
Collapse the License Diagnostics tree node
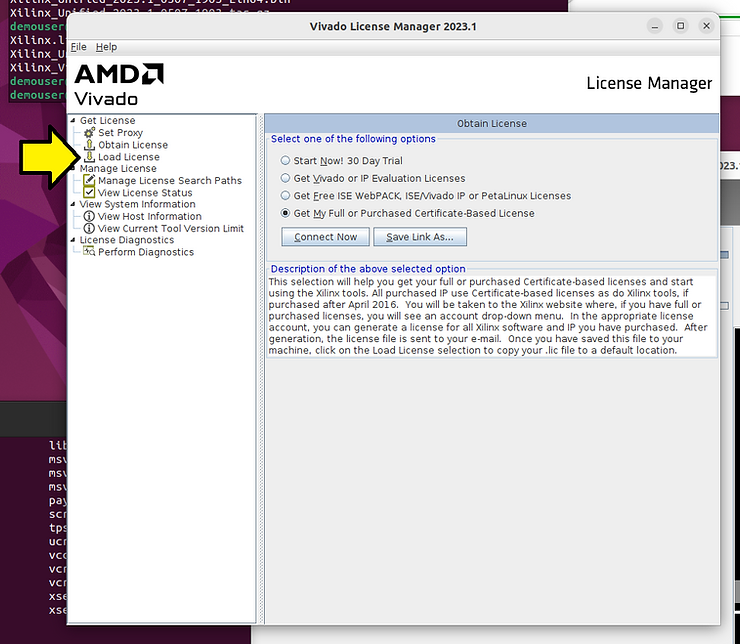click(x=73, y=240)
